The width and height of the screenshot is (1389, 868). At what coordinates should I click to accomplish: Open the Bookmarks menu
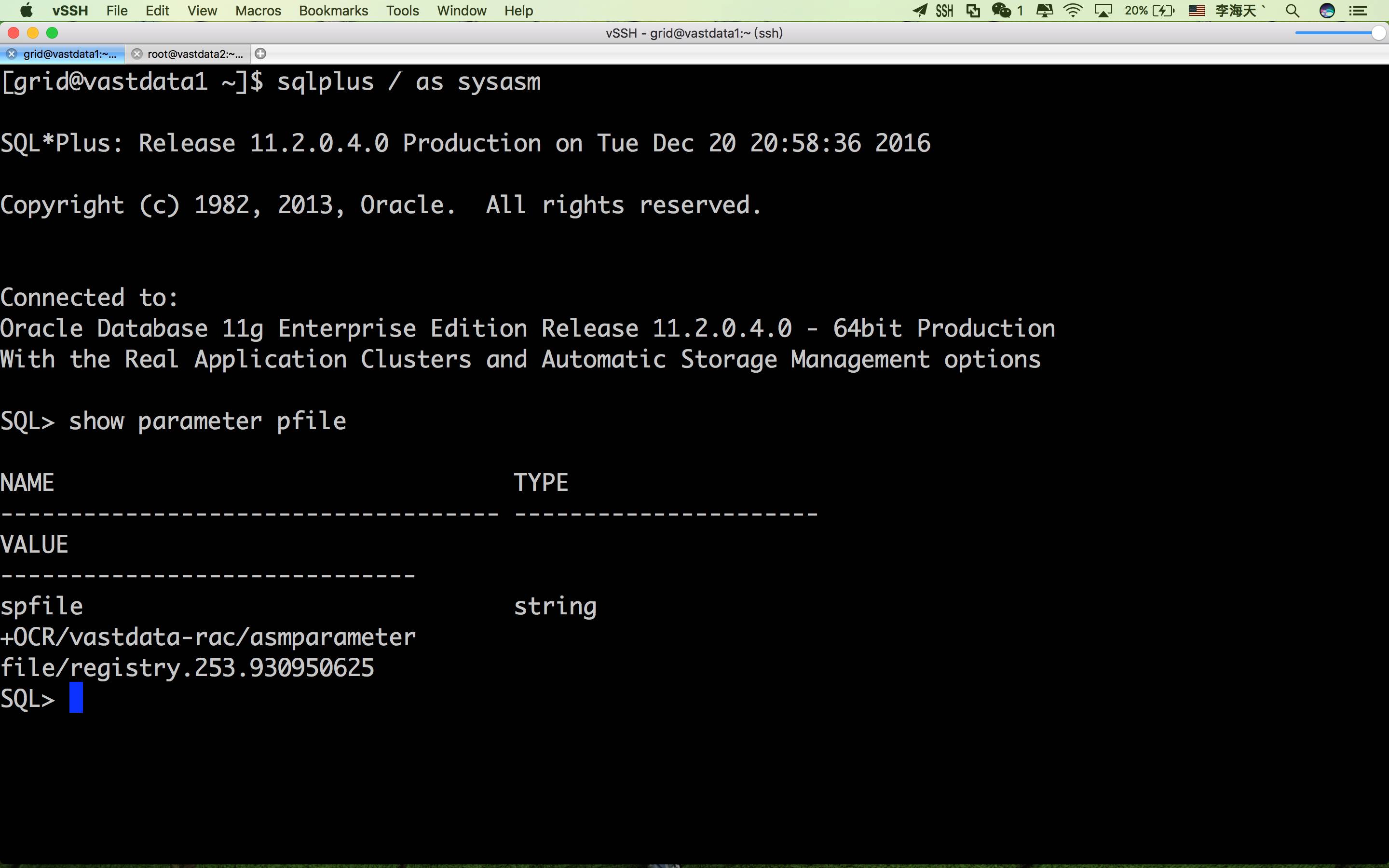pyautogui.click(x=333, y=10)
